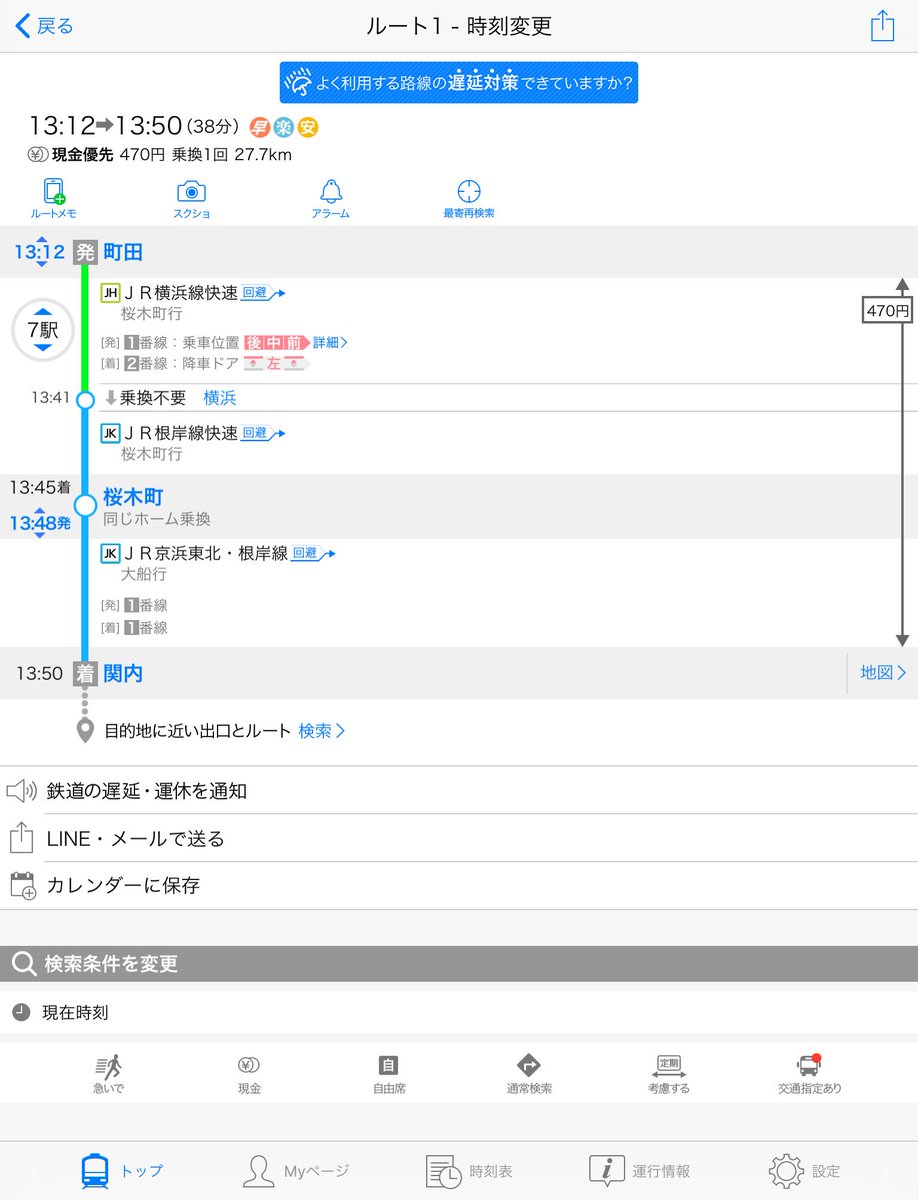Open 詳細 boarding position details
This screenshot has width=918, height=1200.
pos(330,343)
